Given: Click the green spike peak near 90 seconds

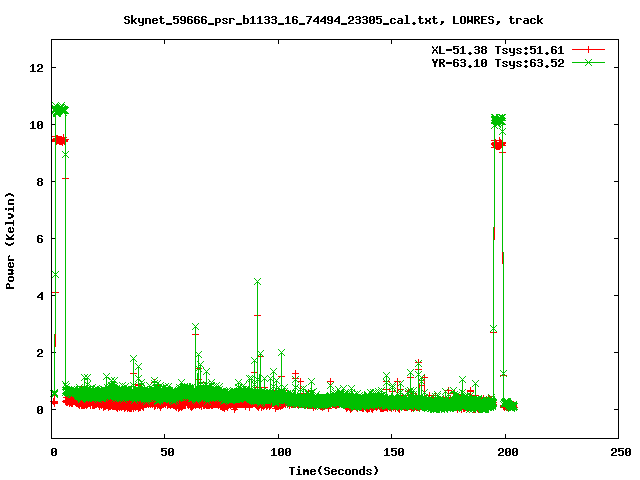Looking at the screenshot, I should coord(257,282).
